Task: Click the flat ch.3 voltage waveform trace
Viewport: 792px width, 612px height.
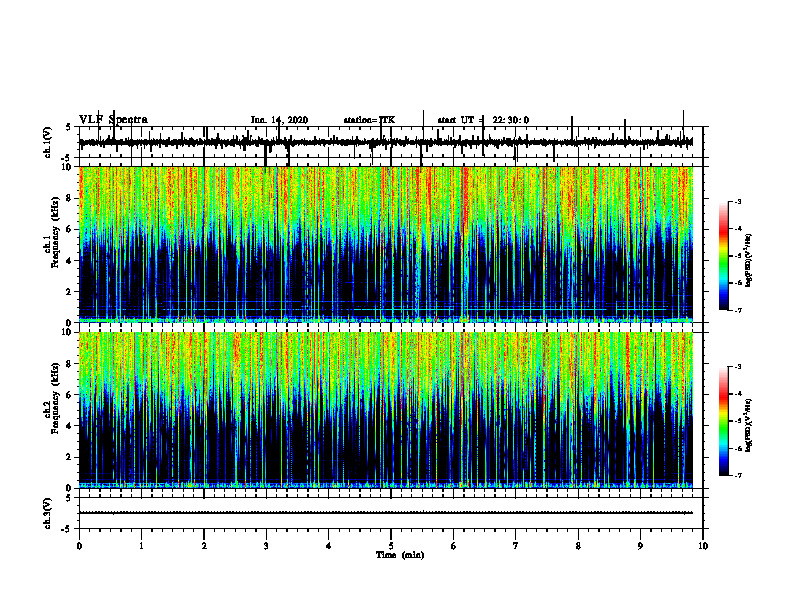Action: pos(386,513)
